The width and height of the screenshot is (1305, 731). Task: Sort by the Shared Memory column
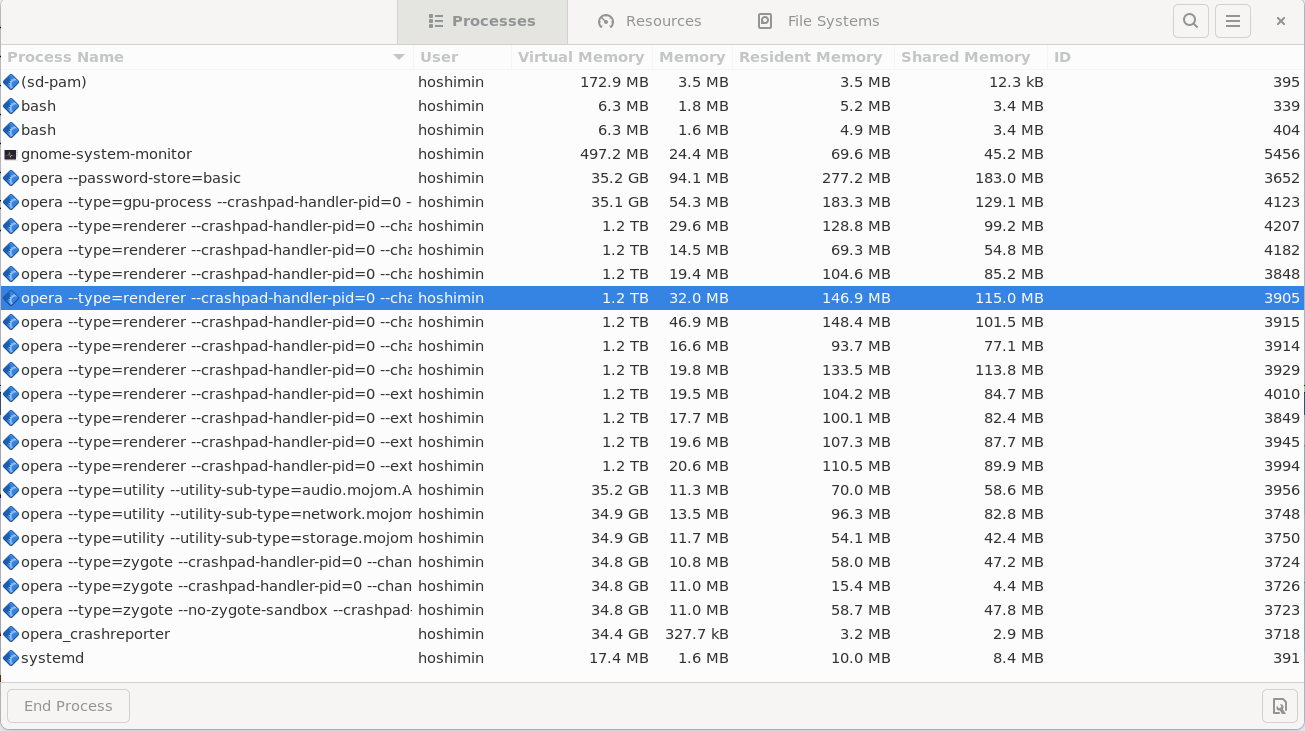965,57
